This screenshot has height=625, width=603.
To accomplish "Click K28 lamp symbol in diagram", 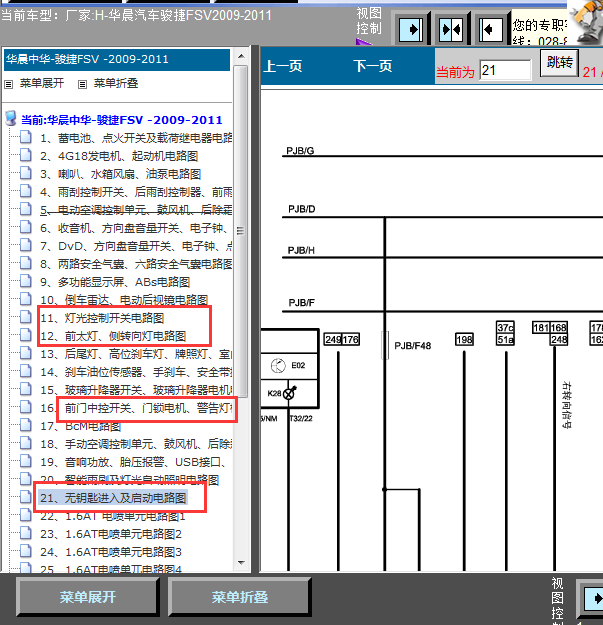I will [x=289, y=393].
